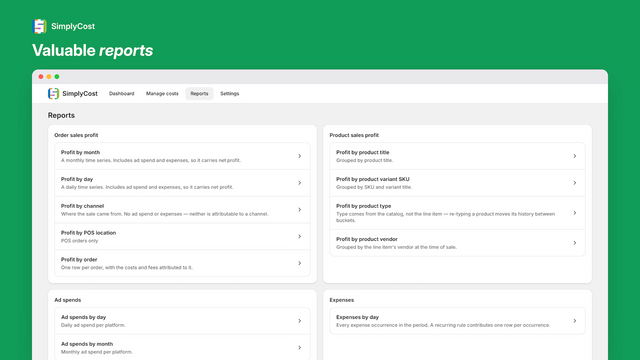Click chevron on Profit by POS location row
640x360 pixels.
point(300,236)
